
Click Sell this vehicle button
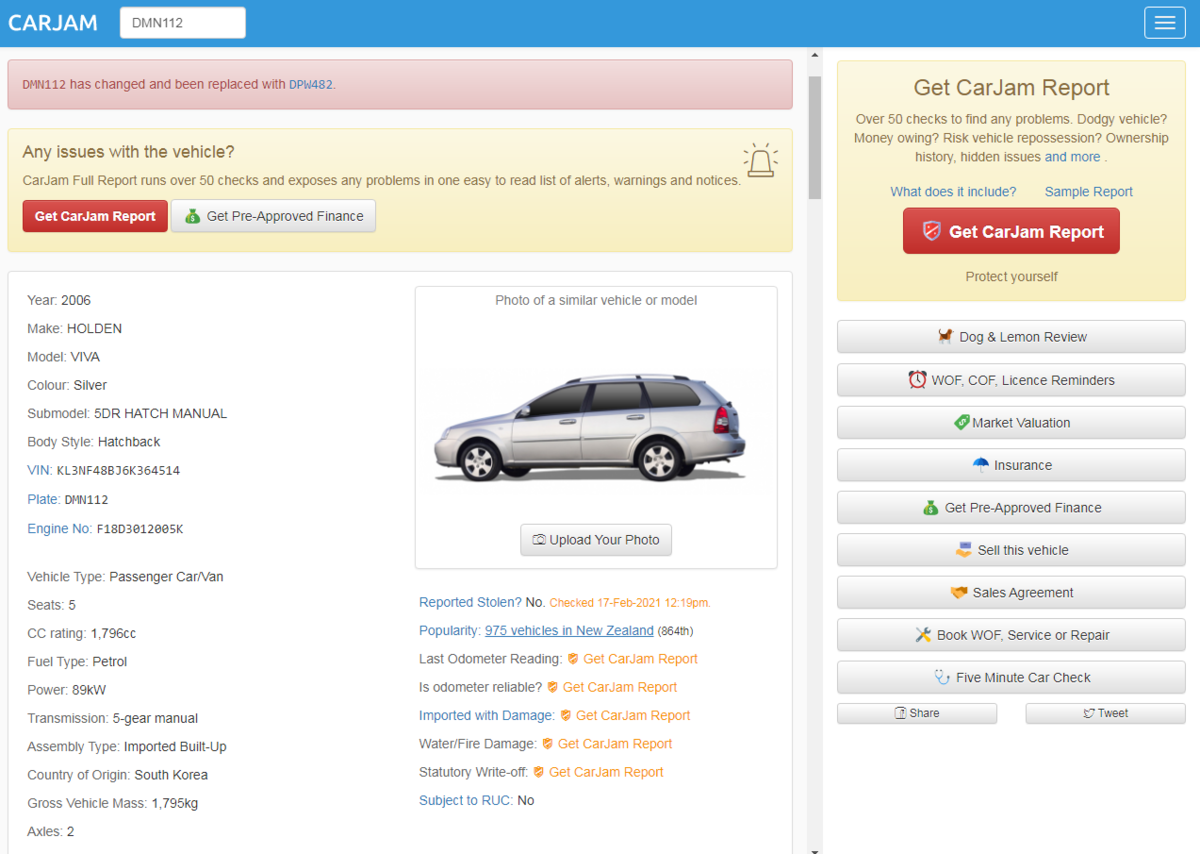[1011, 550]
